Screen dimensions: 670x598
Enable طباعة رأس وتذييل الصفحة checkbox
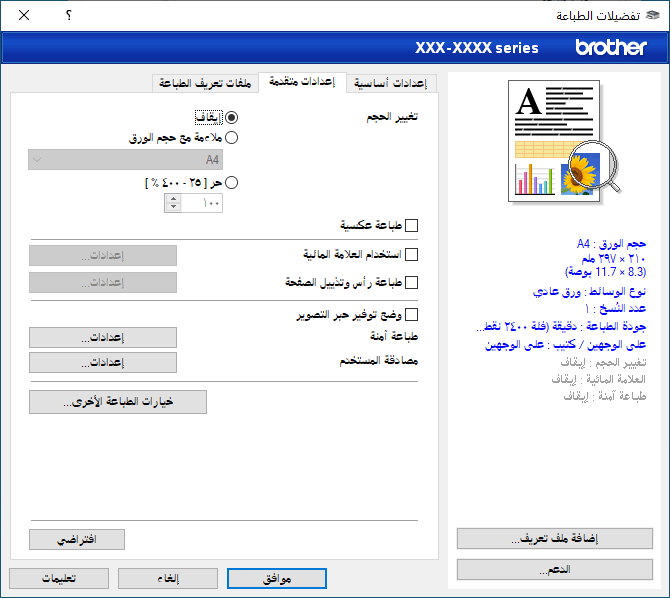click(411, 283)
